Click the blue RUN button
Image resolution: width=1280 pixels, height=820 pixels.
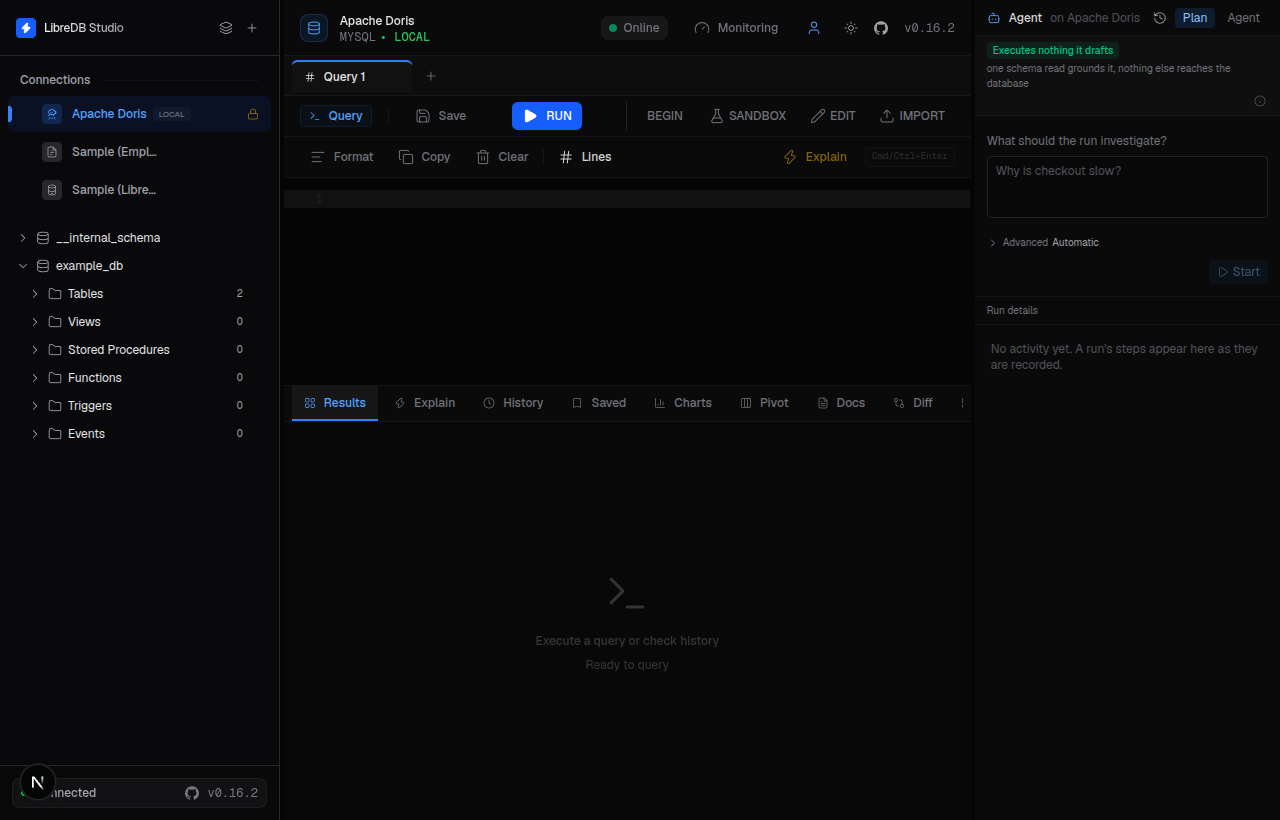547,116
